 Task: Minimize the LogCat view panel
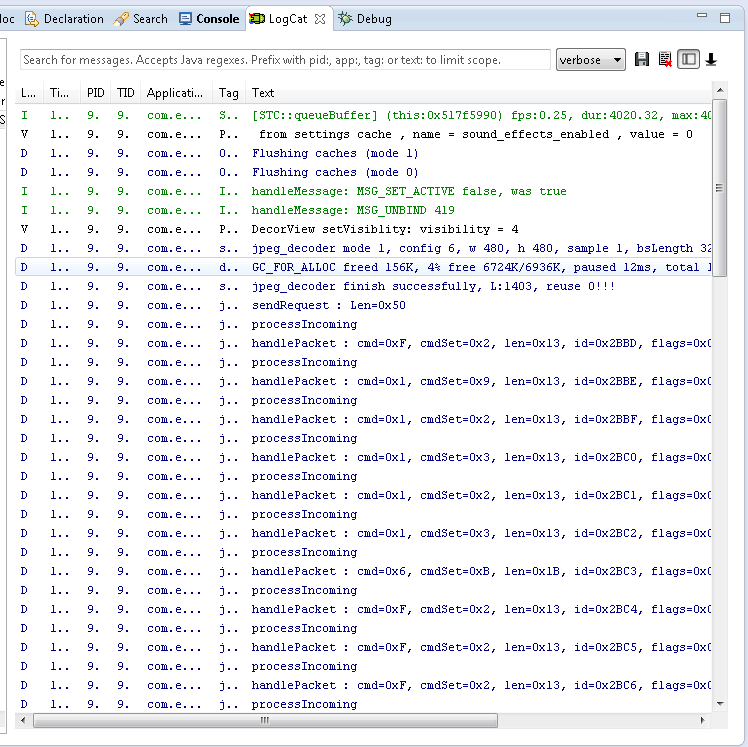(x=702, y=16)
